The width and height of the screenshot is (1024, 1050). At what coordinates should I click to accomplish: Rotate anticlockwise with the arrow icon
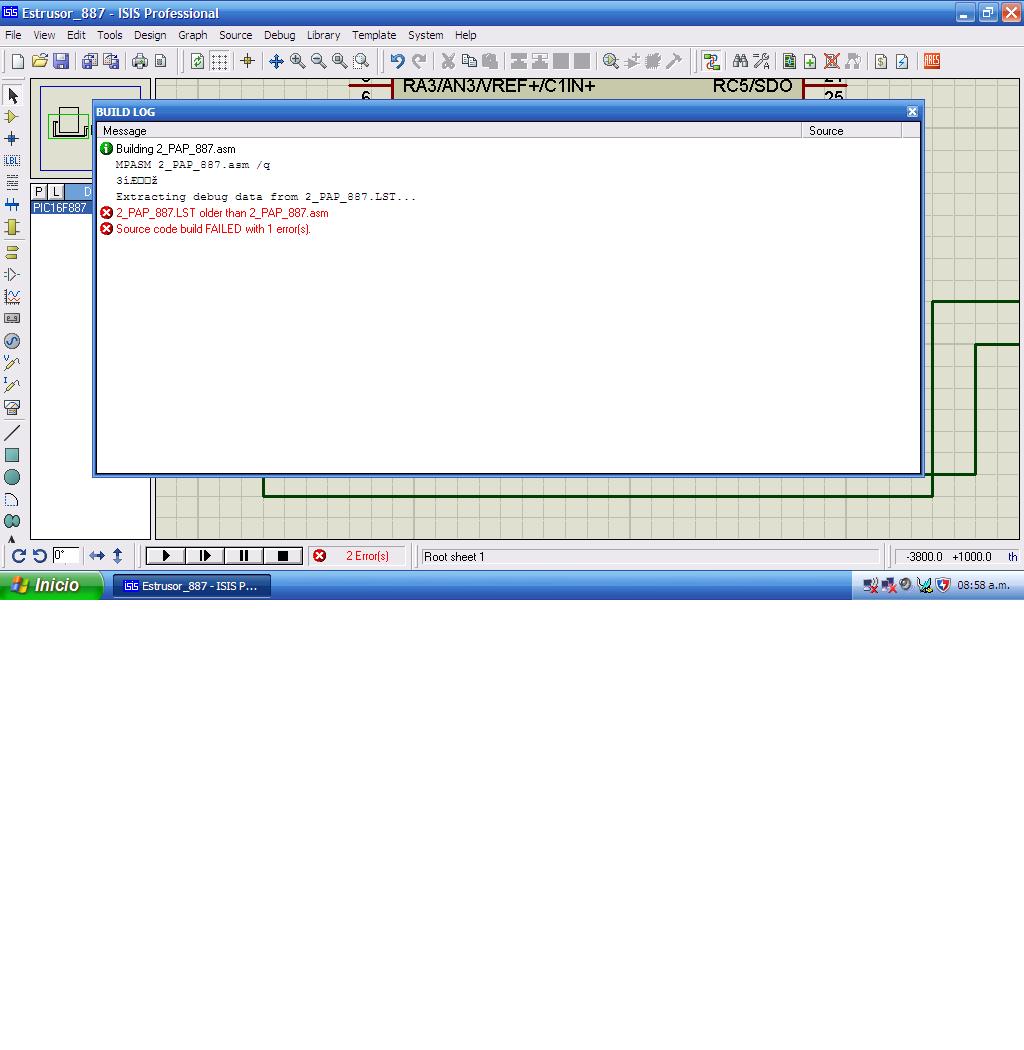[40, 556]
